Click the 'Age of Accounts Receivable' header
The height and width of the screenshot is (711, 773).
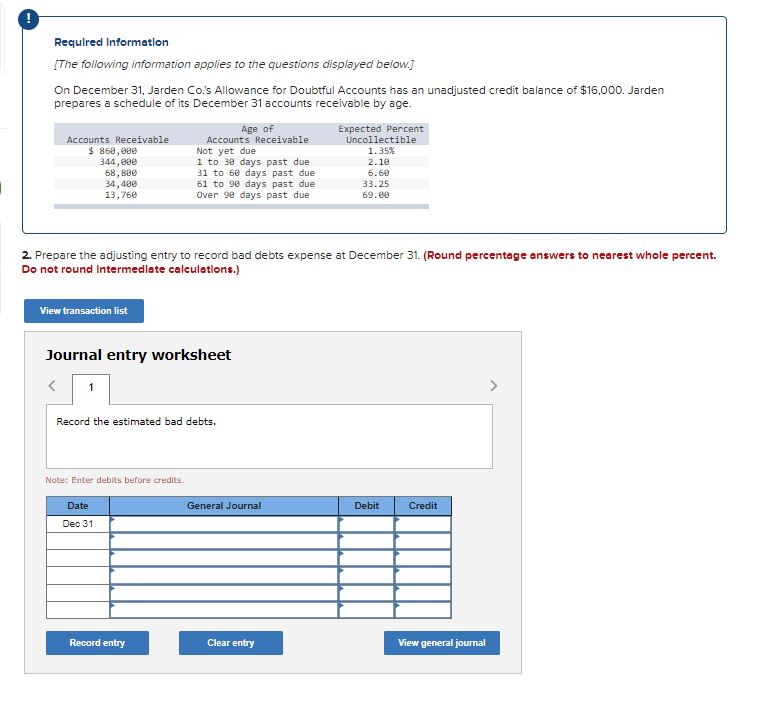[x=257, y=134]
